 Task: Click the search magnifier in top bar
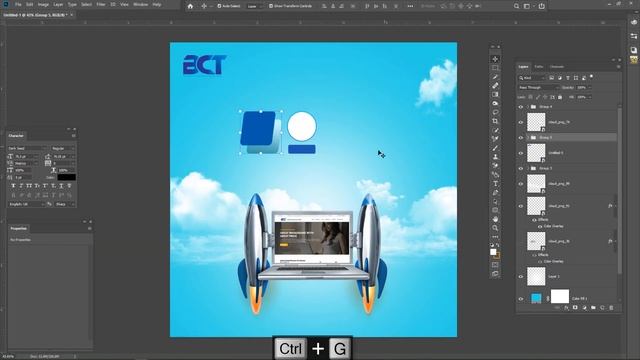(x=516, y=6)
